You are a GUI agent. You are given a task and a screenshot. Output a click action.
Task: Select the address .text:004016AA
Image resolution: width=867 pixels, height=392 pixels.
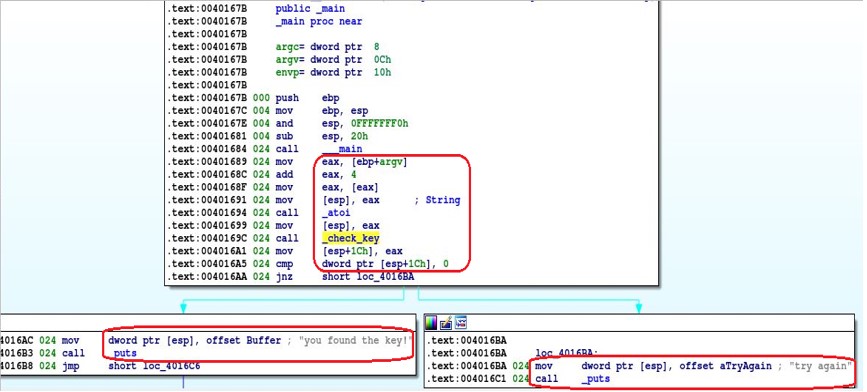click(x=207, y=276)
